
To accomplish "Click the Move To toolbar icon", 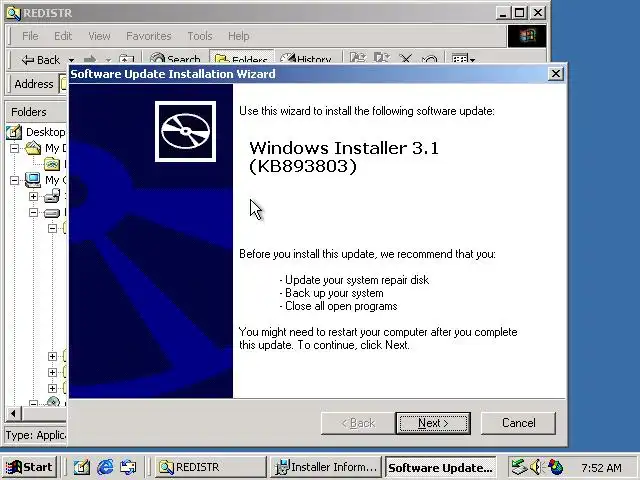I will coord(357,59).
